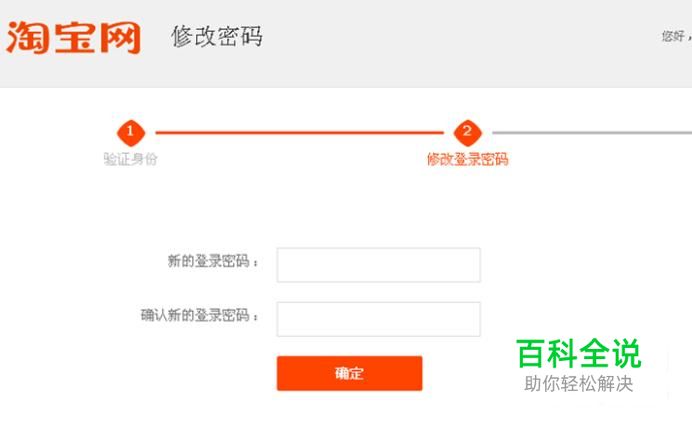Click the 助你轻松解决 watermark subtitle
Viewport: 692px width, 428px height.
coord(578,384)
